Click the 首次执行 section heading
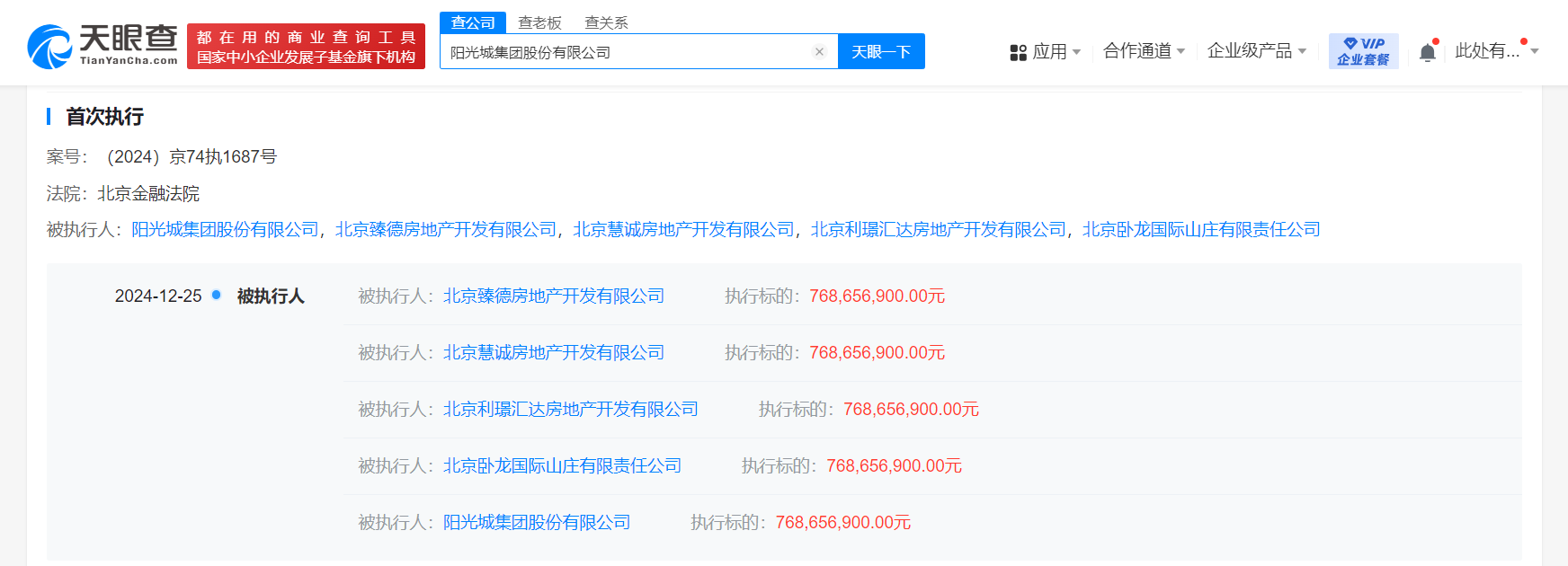This screenshot has height=566, width=1568. [104, 117]
